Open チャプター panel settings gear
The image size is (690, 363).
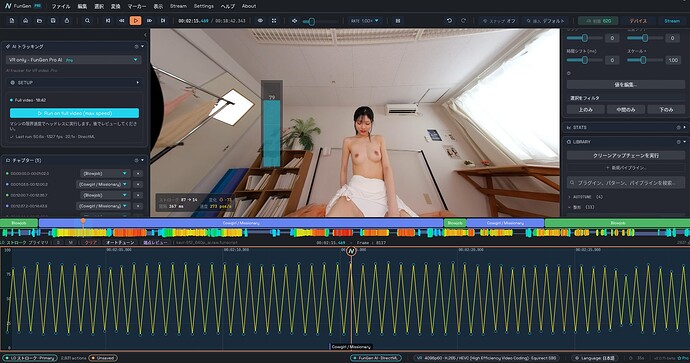click(136, 160)
